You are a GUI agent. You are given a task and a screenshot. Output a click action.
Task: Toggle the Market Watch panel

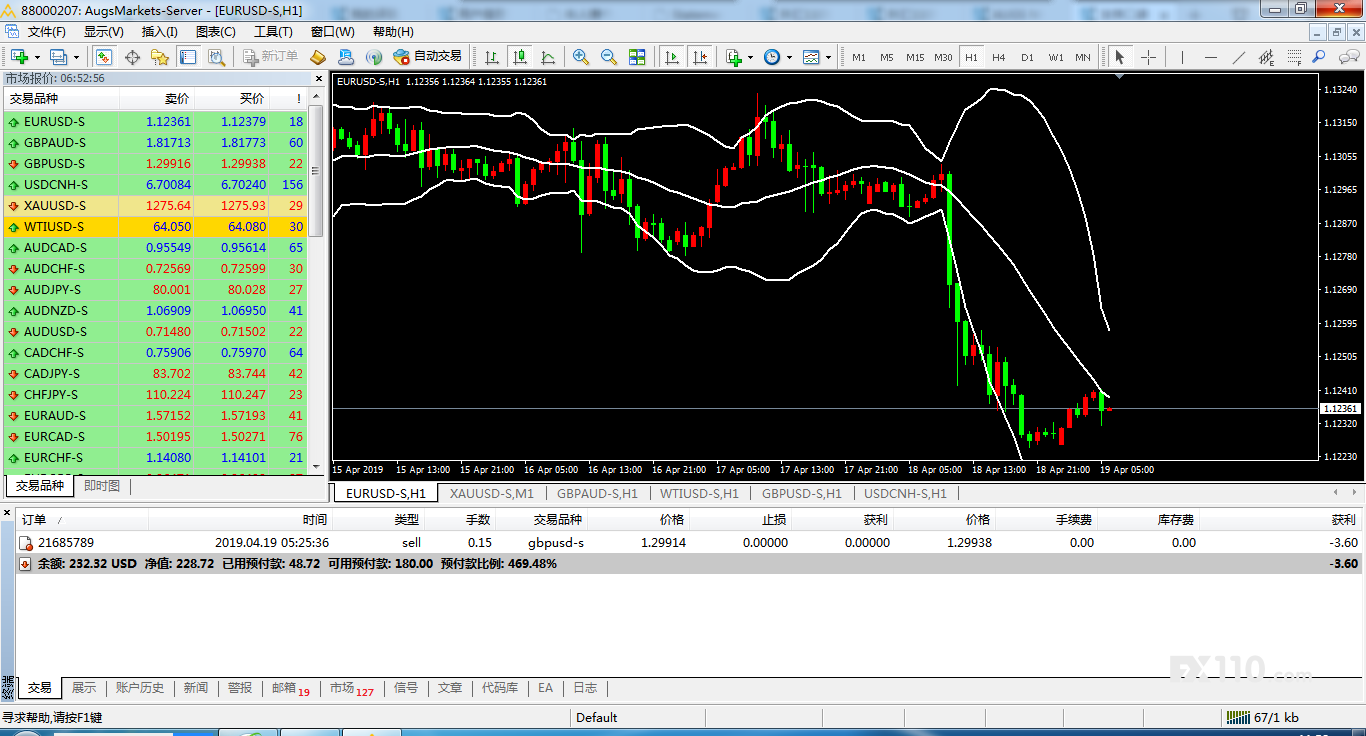coord(103,57)
